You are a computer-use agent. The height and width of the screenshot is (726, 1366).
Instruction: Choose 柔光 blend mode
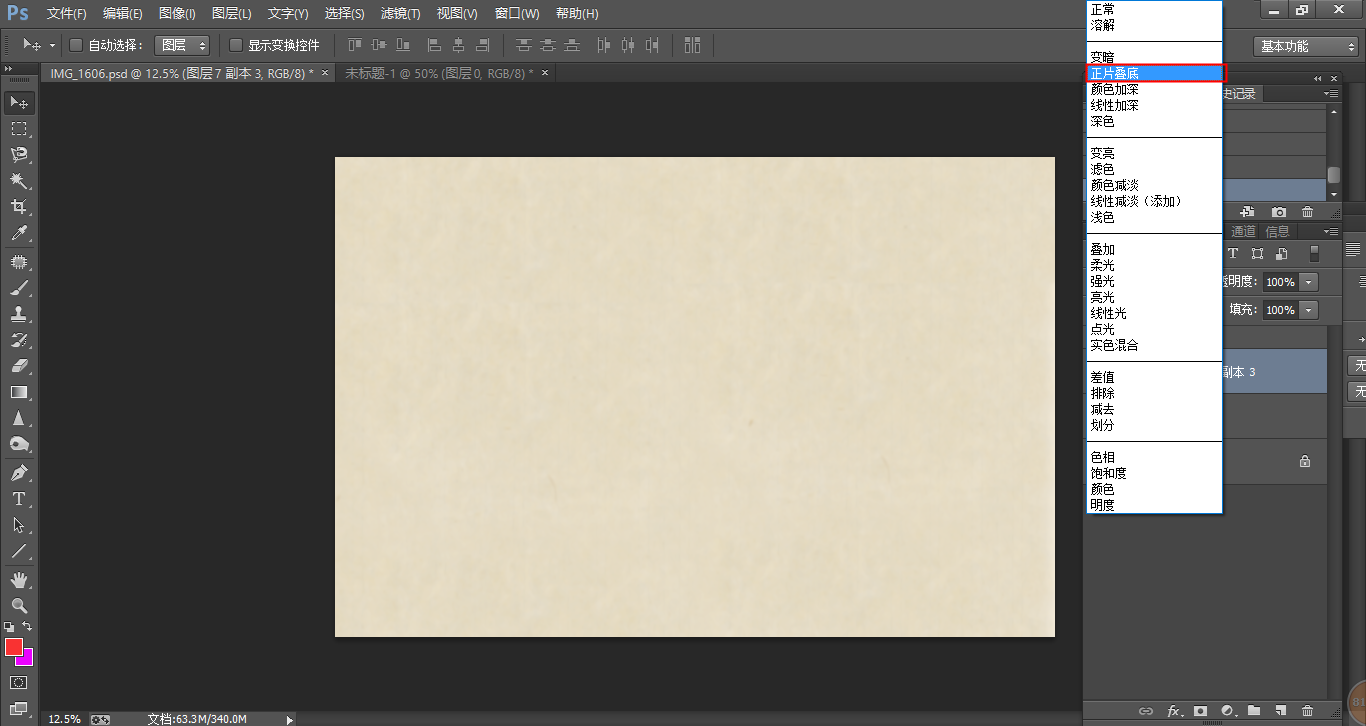(1155, 265)
